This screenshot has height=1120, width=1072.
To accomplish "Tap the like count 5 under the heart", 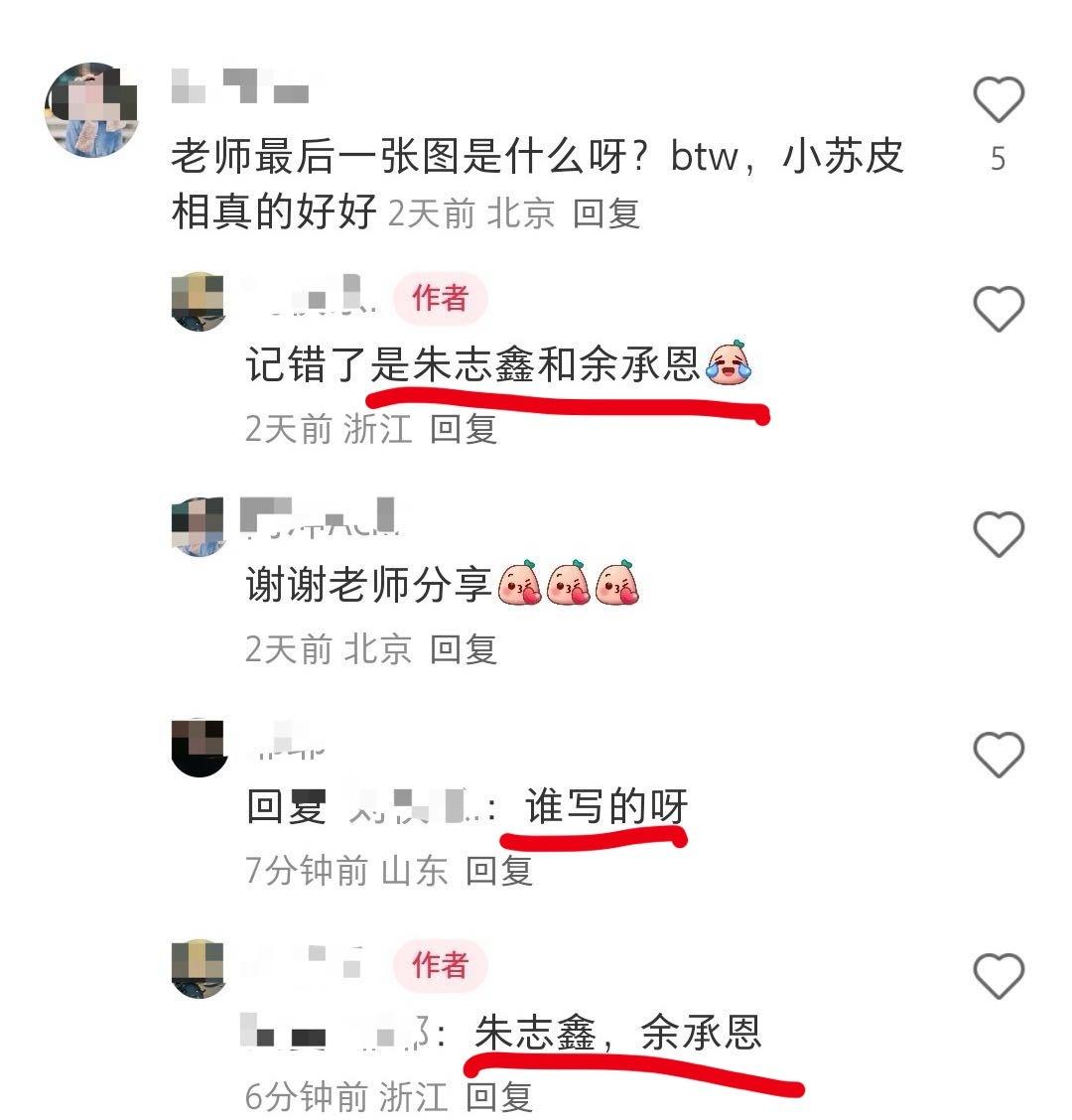I will (999, 159).
